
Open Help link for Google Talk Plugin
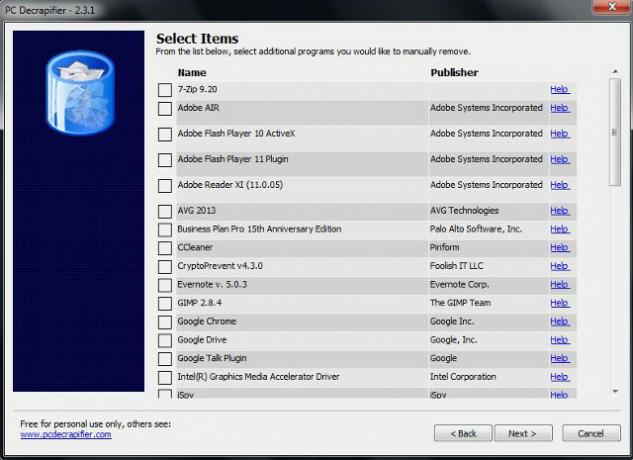tap(560, 358)
